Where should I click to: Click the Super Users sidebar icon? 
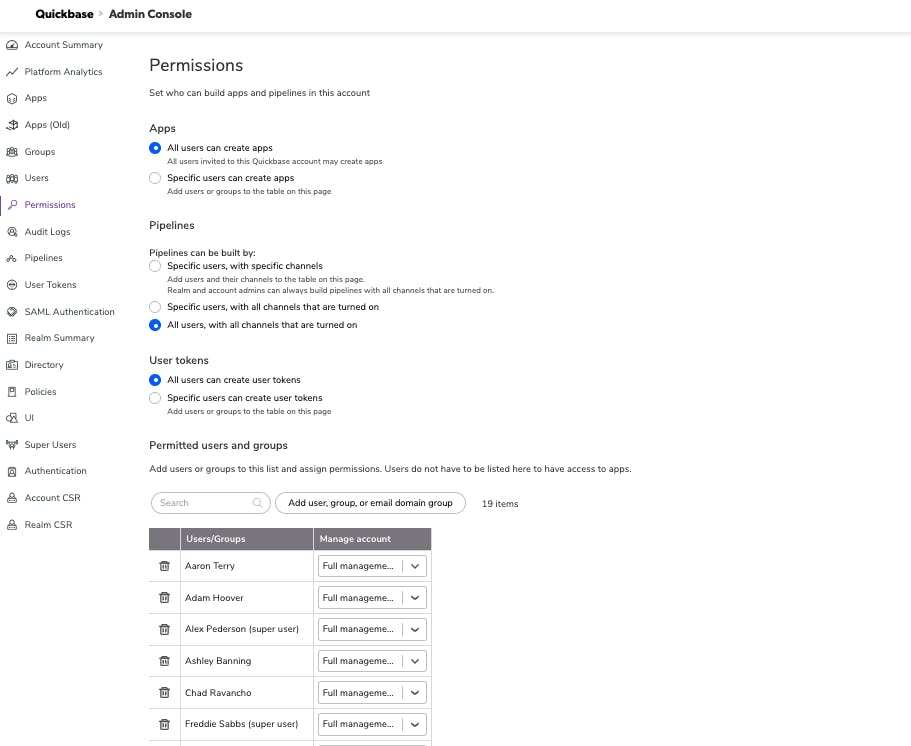(x=12, y=445)
